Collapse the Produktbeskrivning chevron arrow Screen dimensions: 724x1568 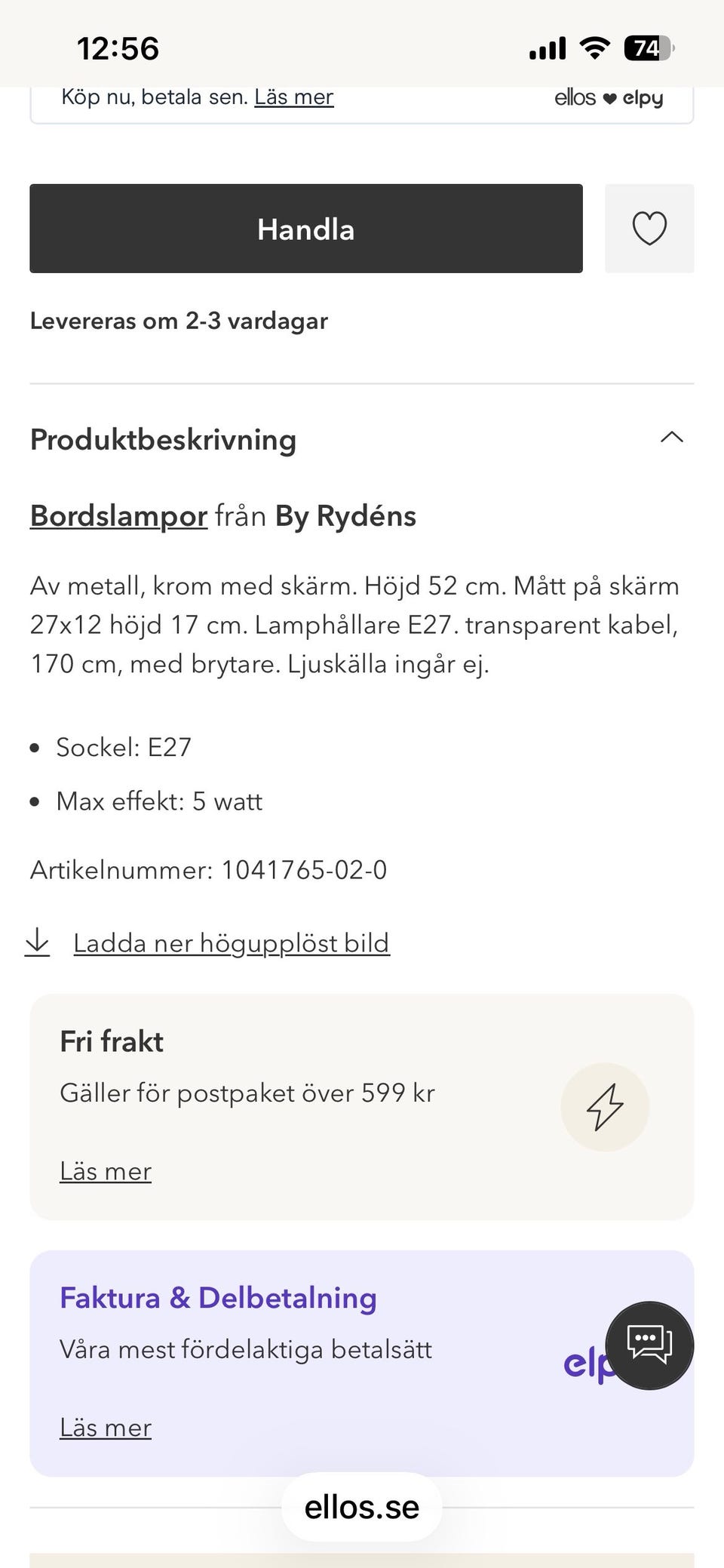pos(671,438)
